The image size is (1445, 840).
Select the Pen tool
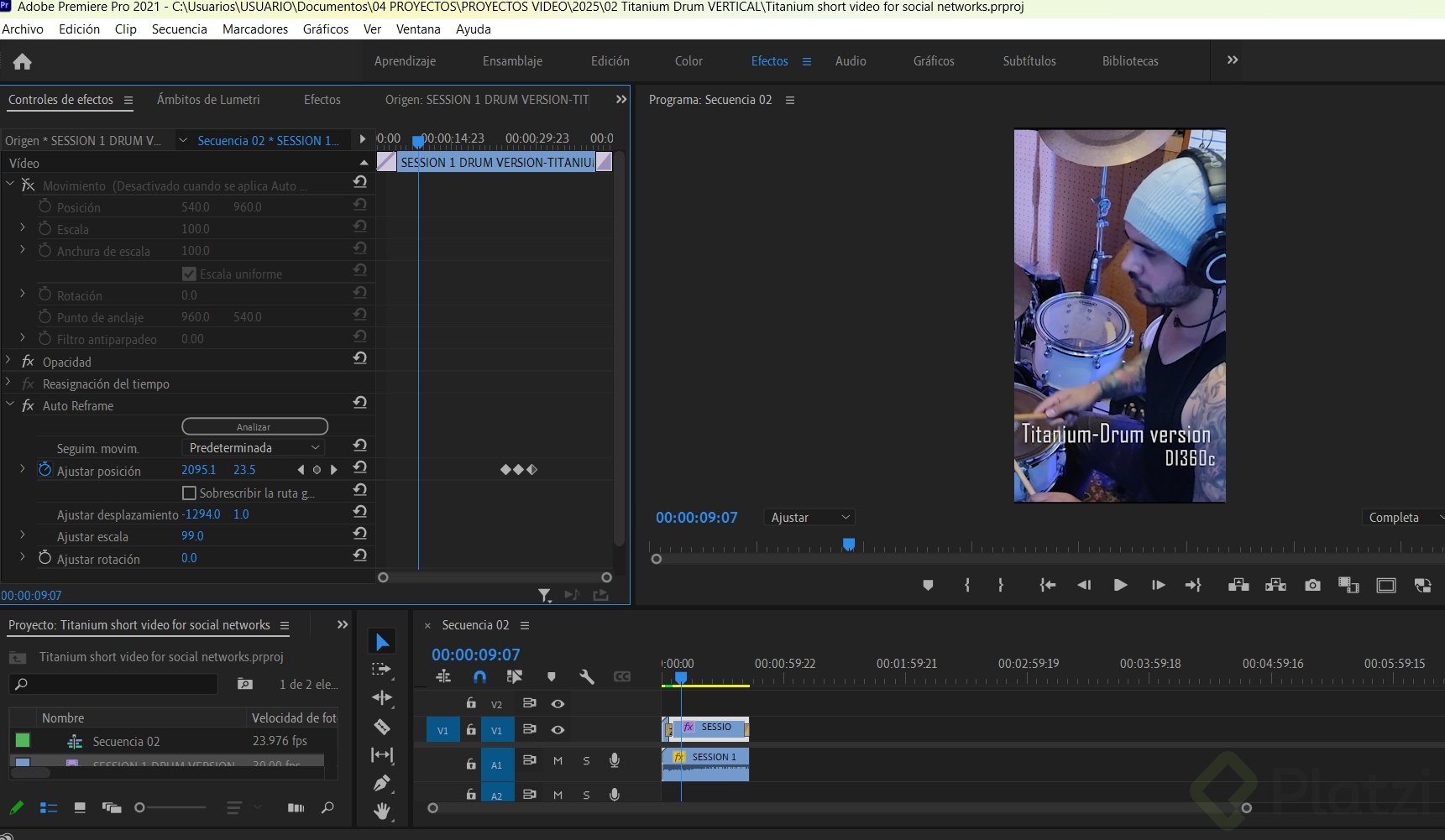(x=382, y=783)
